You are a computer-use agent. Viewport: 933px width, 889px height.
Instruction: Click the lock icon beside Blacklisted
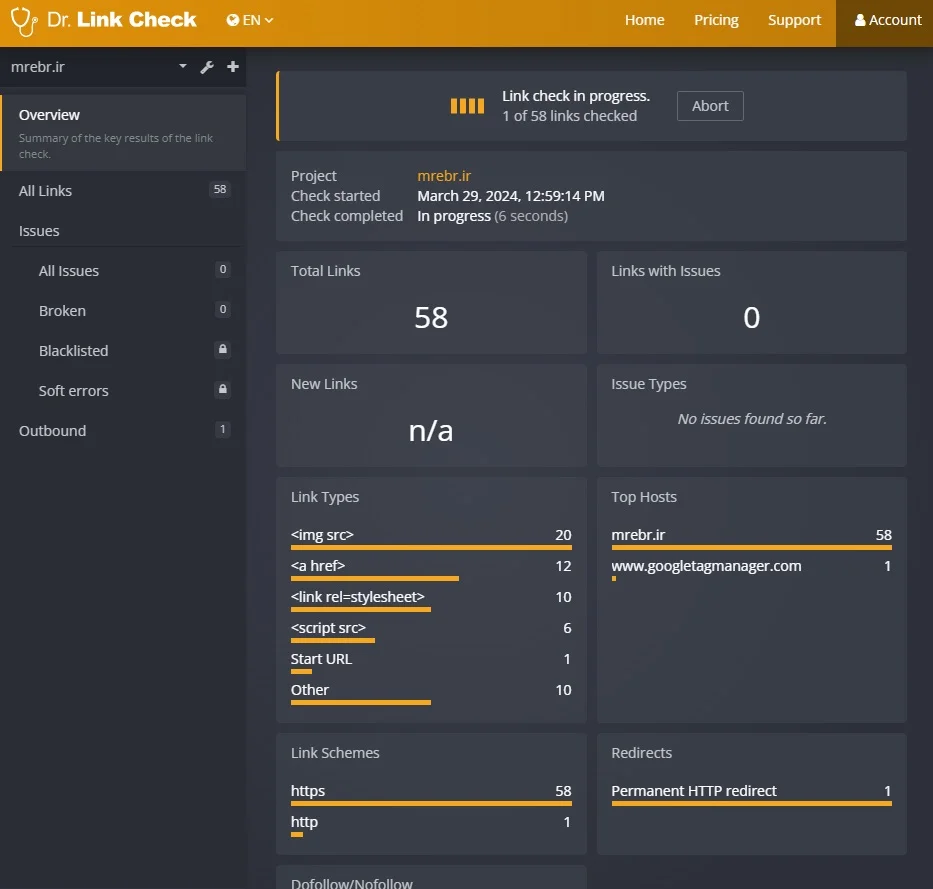223,349
